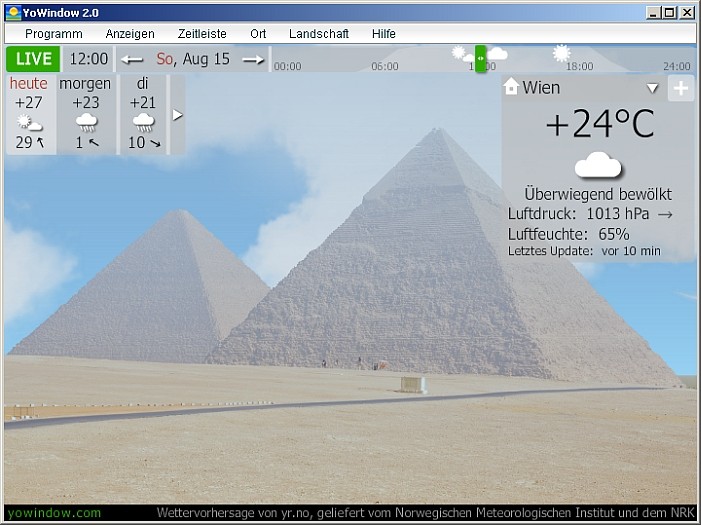Select Tuesday's forecast tile 'di'
The width and height of the screenshot is (701, 525).
point(143,113)
